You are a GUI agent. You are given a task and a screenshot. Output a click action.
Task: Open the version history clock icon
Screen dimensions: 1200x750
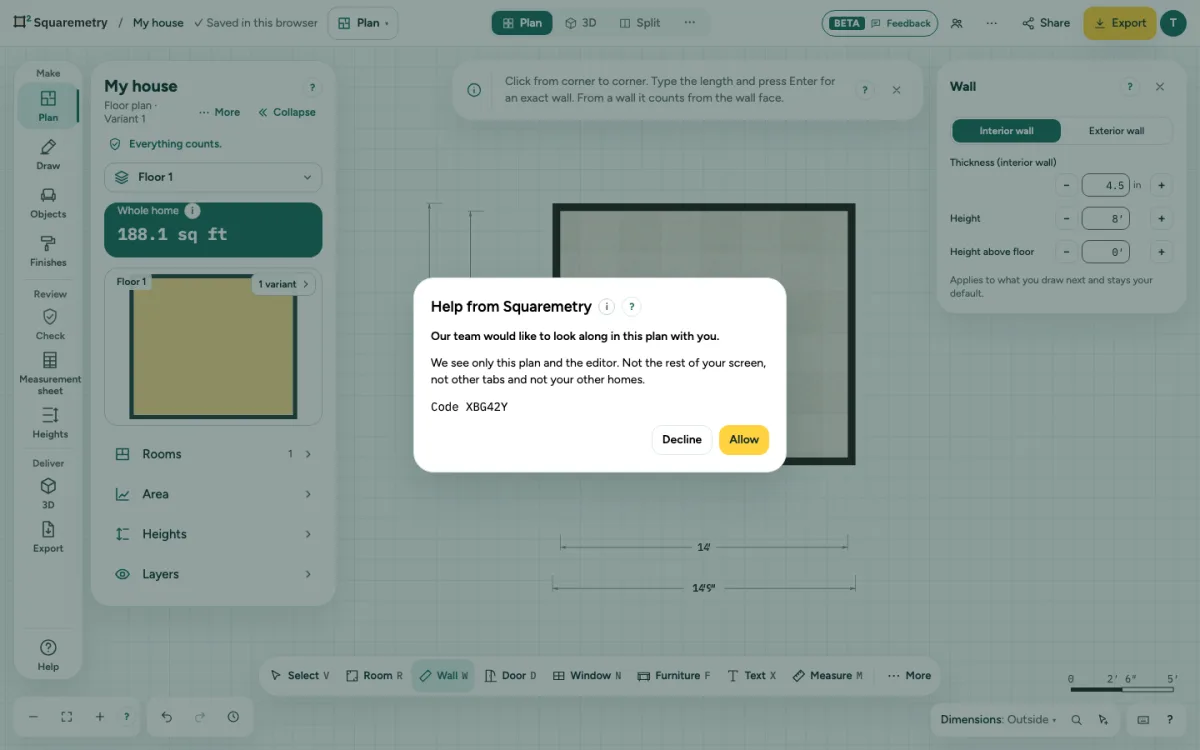pos(233,717)
